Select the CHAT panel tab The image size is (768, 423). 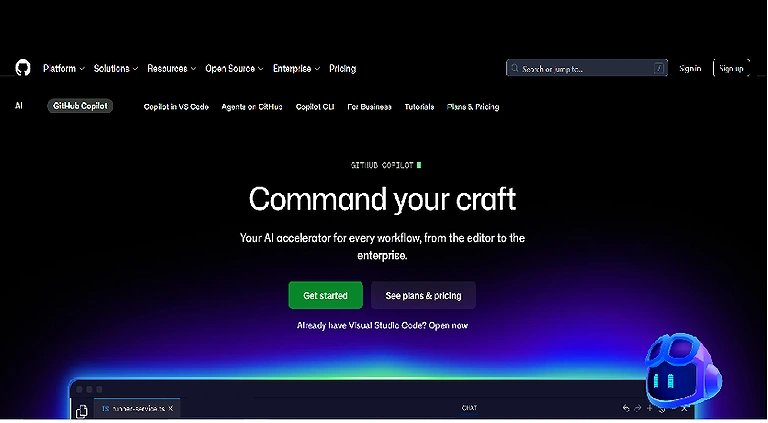click(469, 408)
